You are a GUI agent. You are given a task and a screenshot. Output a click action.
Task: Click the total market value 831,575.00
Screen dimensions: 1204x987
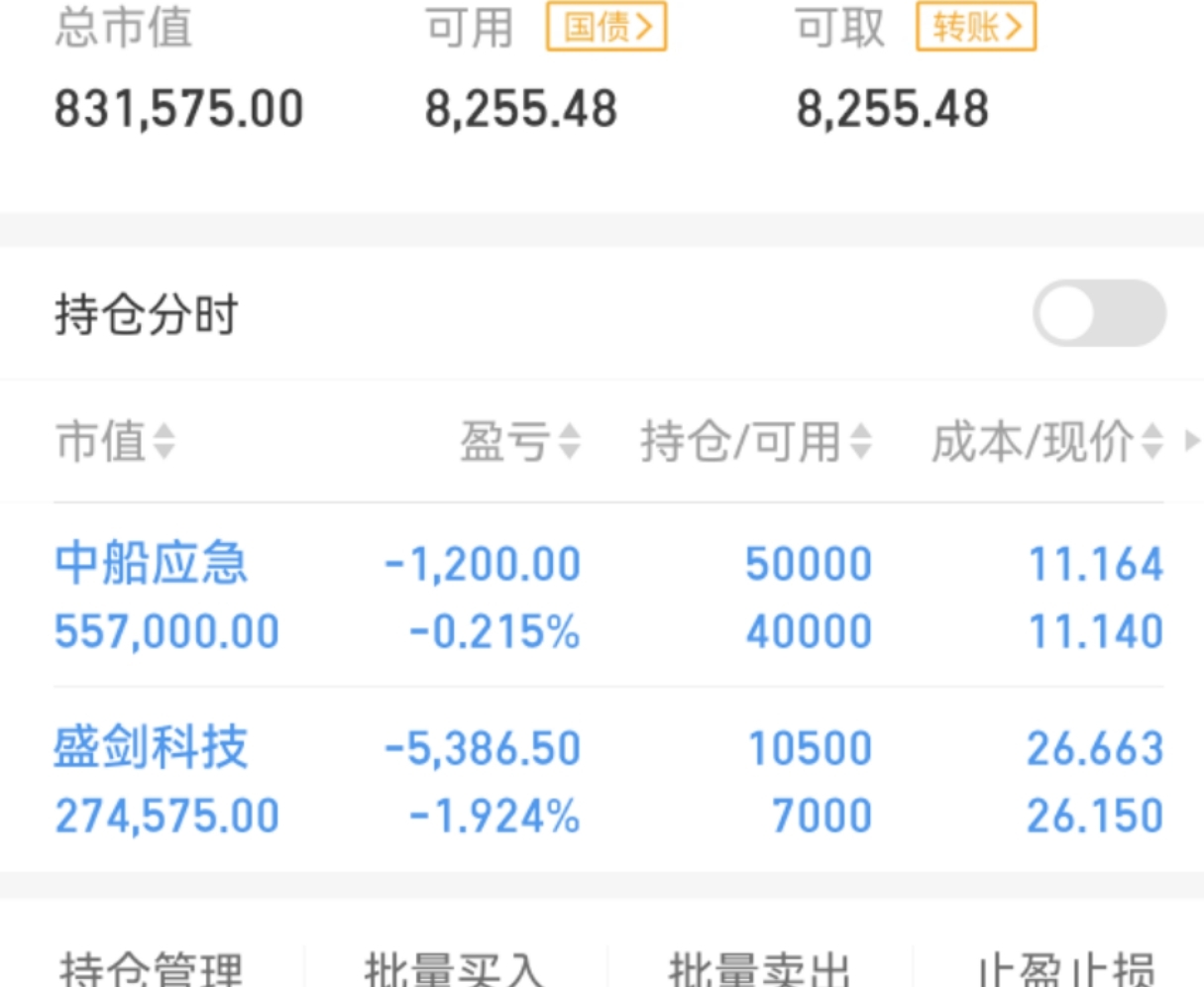pos(178,108)
